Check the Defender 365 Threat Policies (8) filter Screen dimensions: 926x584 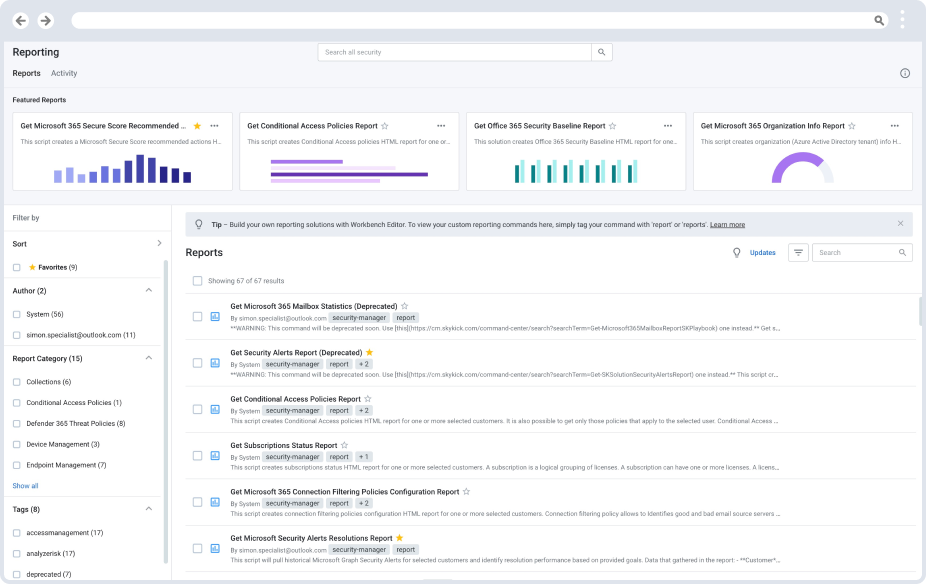click(x=17, y=423)
